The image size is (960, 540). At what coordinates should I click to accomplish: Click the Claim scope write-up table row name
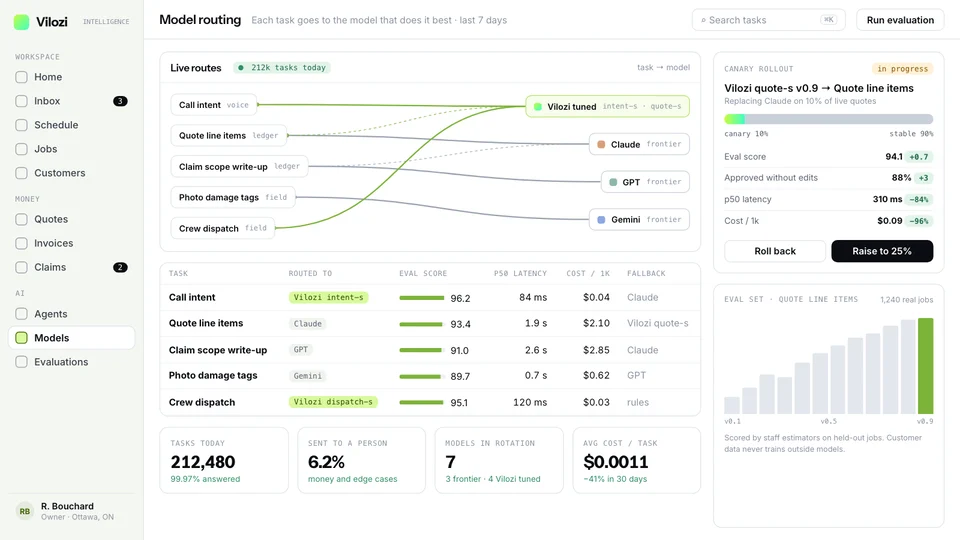click(x=218, y=350)
